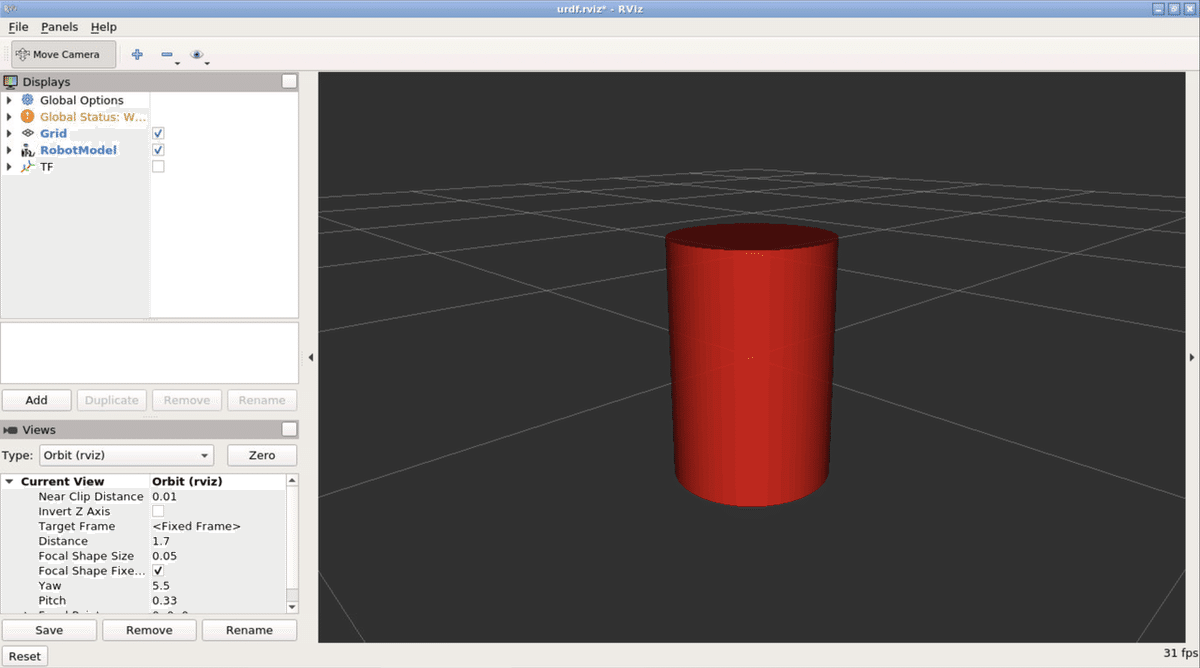Click the Add display button
The width and height of the screenshot is (1200, 668).
pyautogui.click(x=36, y=400)
